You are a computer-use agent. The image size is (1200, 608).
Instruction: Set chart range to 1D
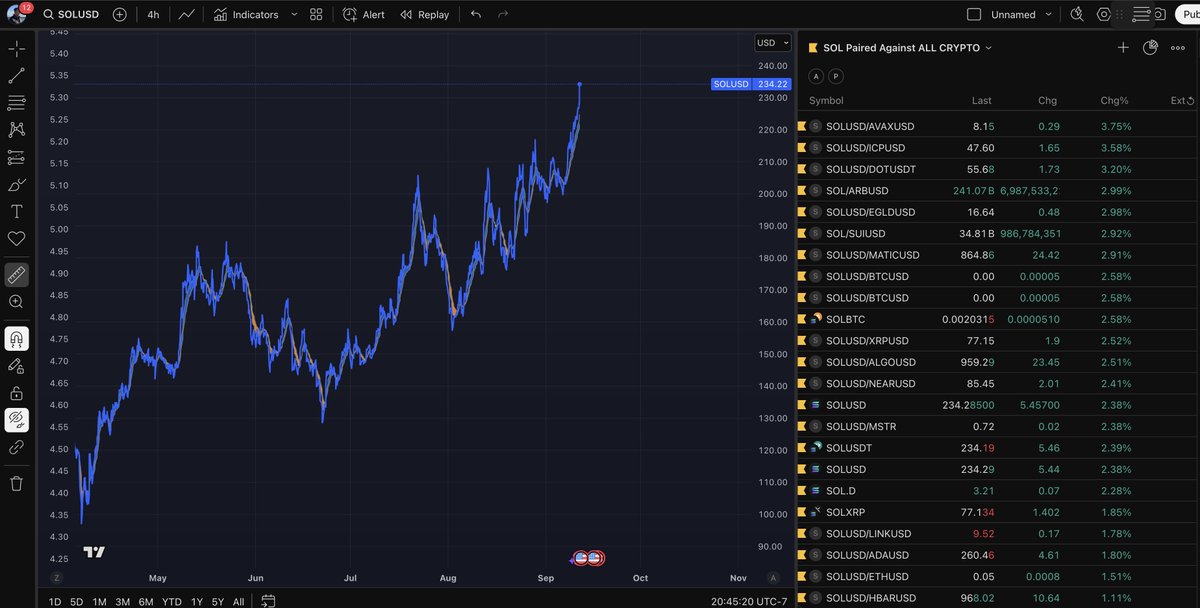pos(55,601)
